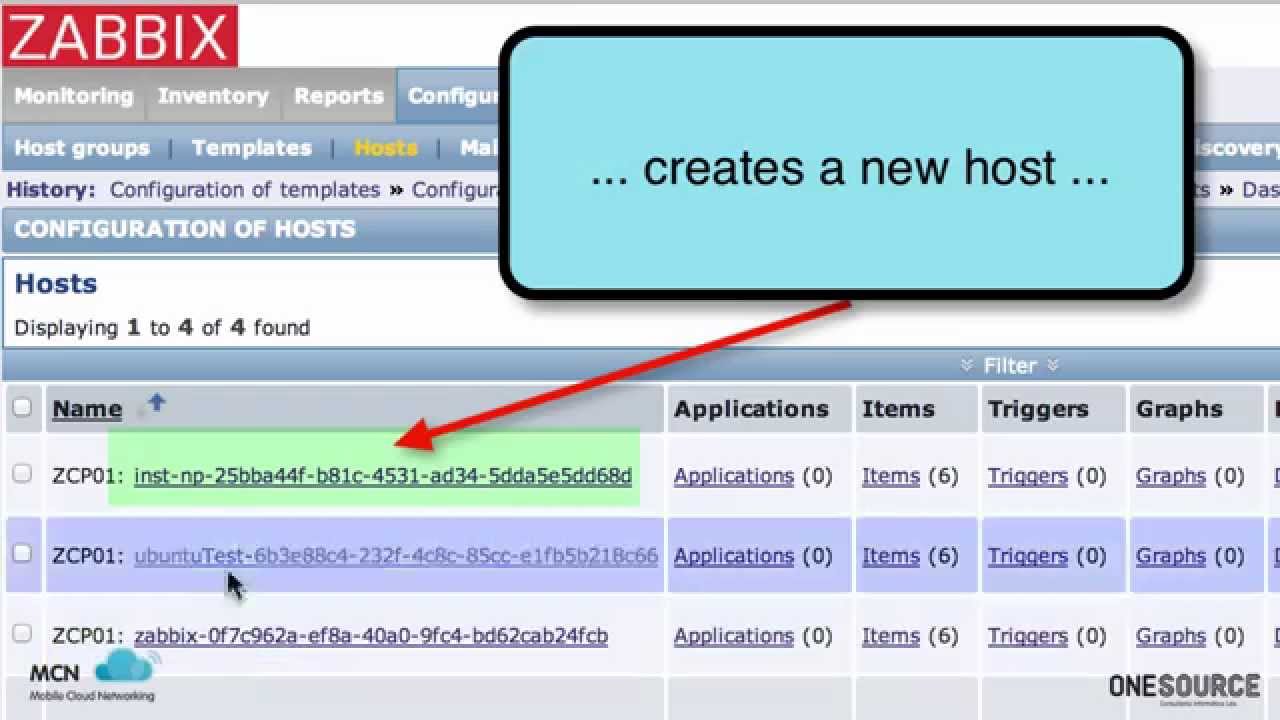Open Triggers link for ubuntuTest host
1280x720 pixels.
(x=1028, y=556)
